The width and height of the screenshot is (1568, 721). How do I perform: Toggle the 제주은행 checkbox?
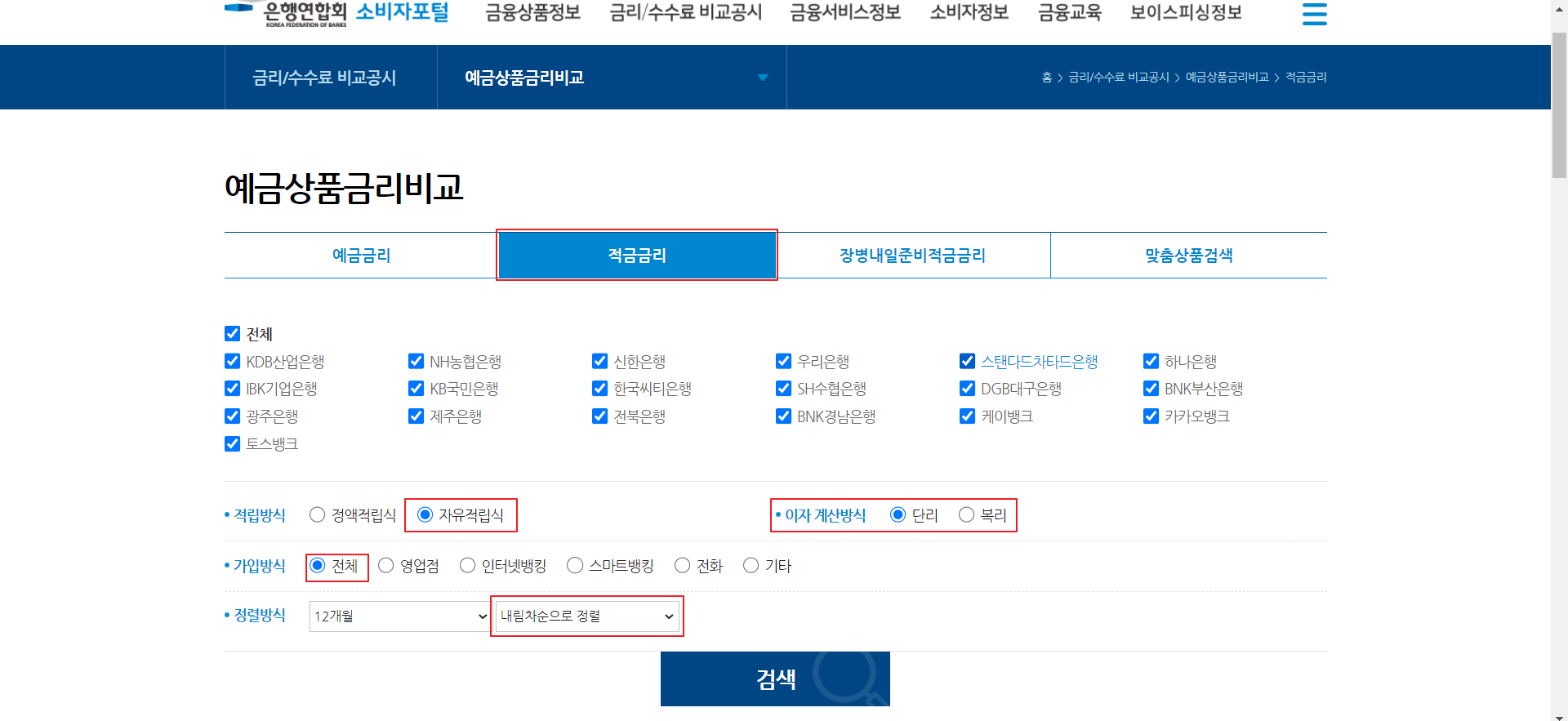pyautogui.click(x=416, y=416)
